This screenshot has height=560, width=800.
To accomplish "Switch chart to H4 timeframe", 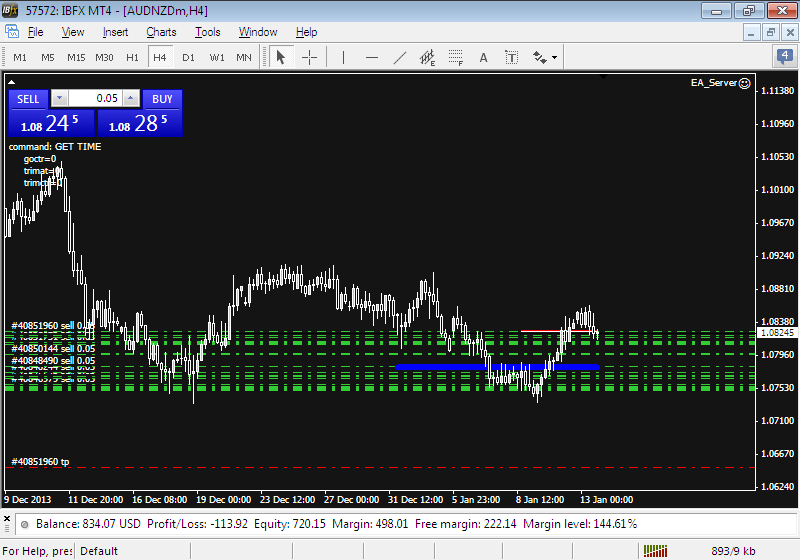I will [x=160, y=57].
